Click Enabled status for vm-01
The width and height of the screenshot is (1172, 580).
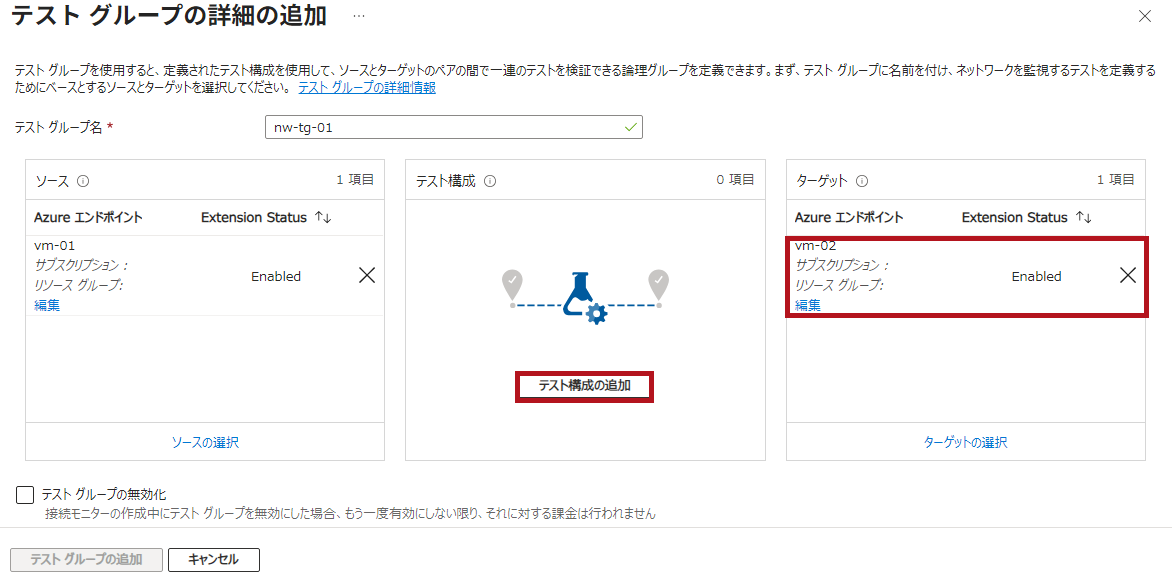(x=276, y=276)
